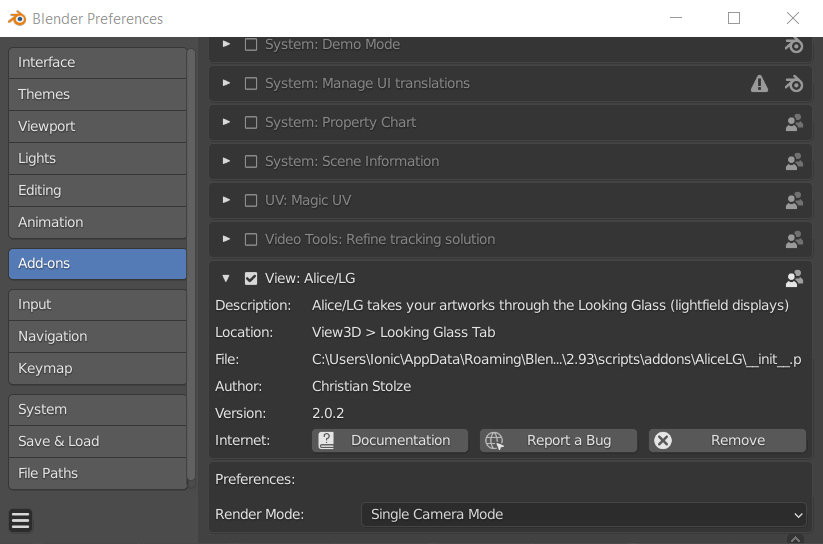Click the community icon on View: Alice/LG row
The image size is (823, 544).
click(794, 279)
